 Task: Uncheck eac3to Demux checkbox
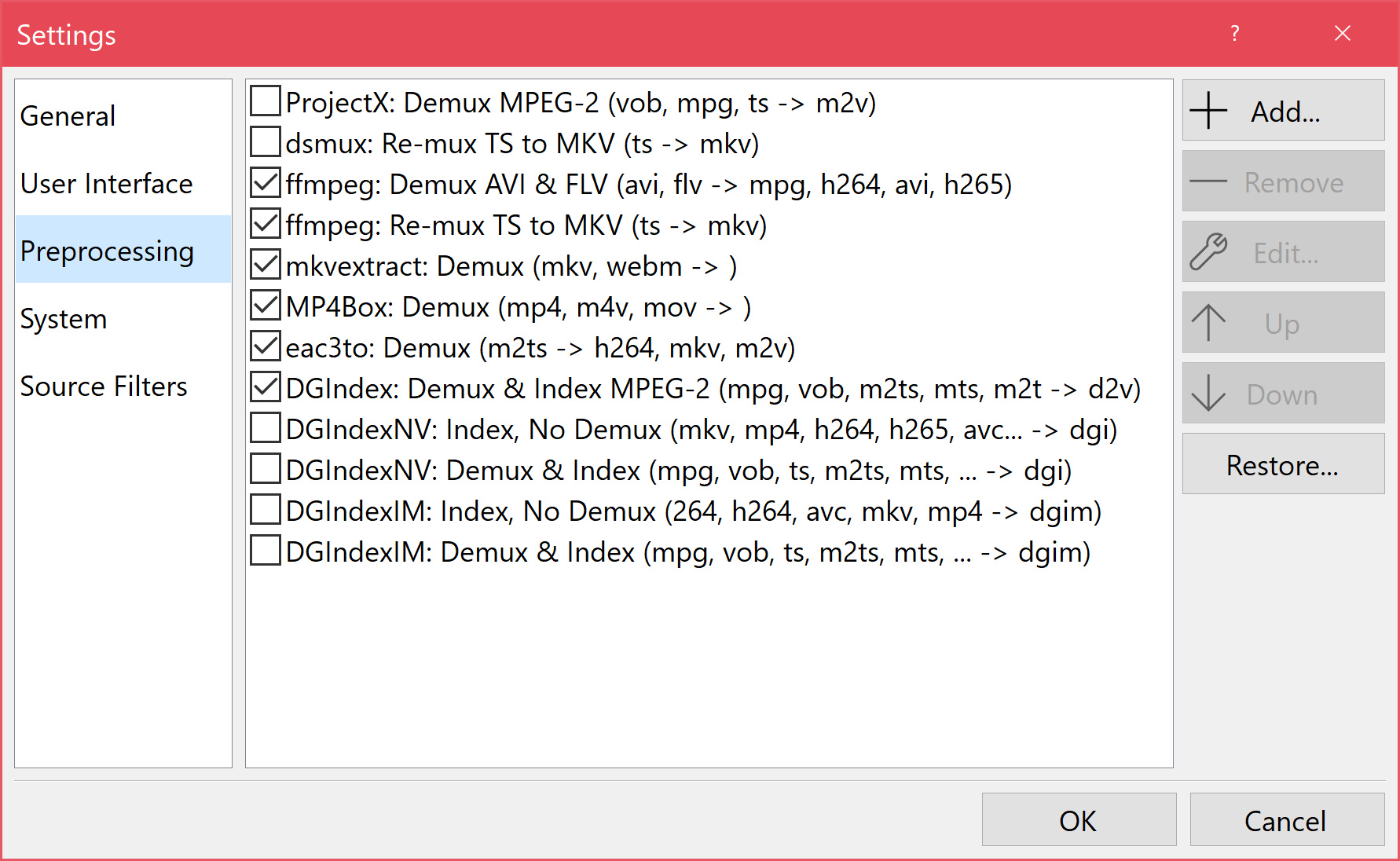pyautogui.click(x=266, y=346)
